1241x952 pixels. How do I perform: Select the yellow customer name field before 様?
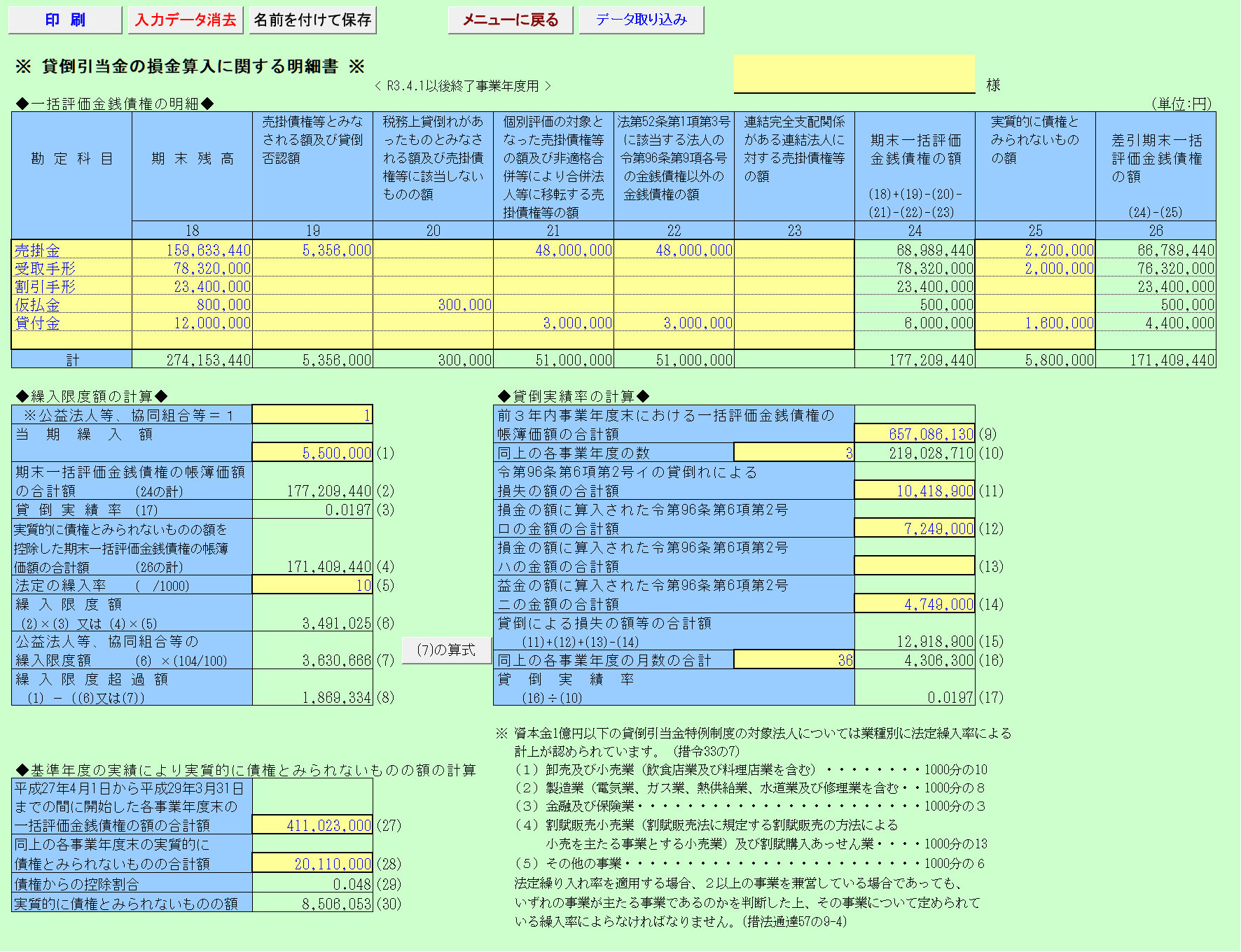click(x=854, y=74)
